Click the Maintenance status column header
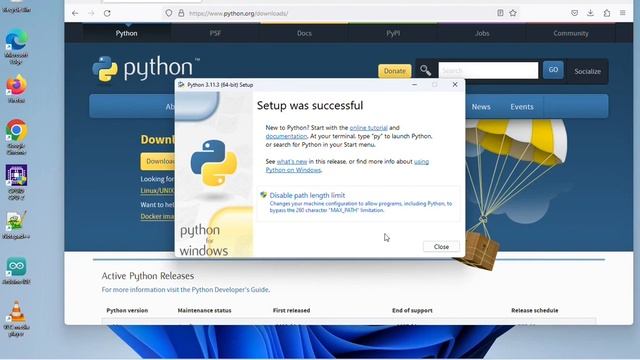 204,310
